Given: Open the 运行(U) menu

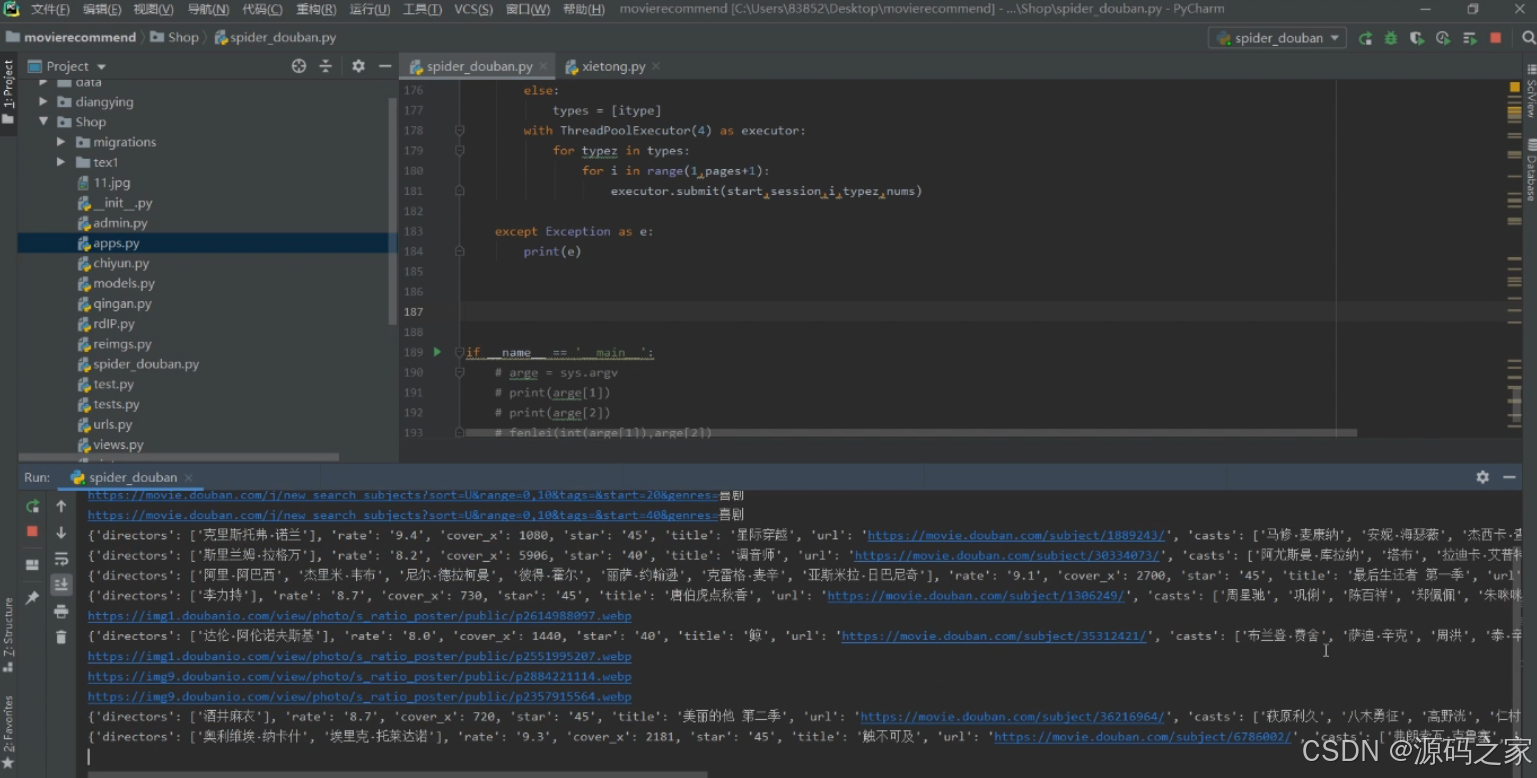Looking at the screenshot, I should tap(370, 9).
